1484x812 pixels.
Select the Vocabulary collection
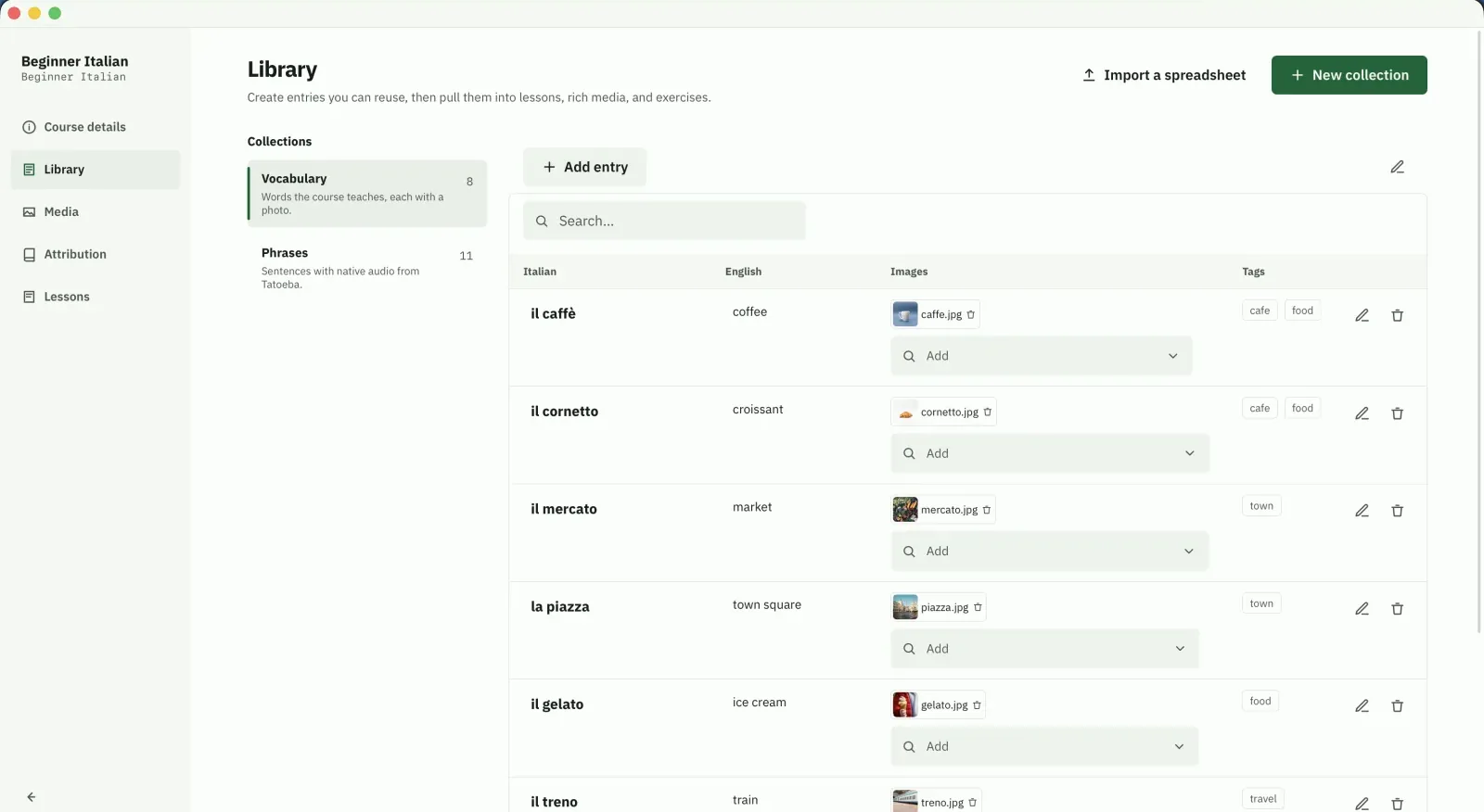tap(367, 194)
